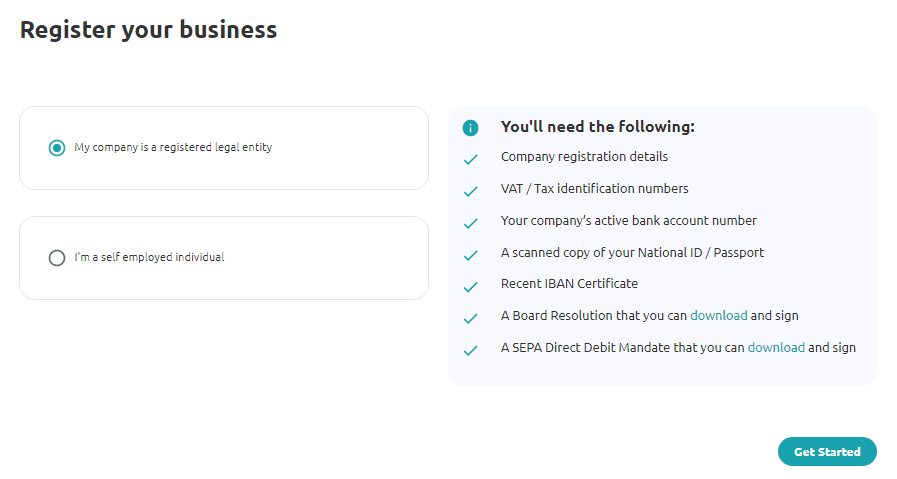
Task: Click the "Register your business" heading
Action: pyautogui.click(x=148, y=30)
